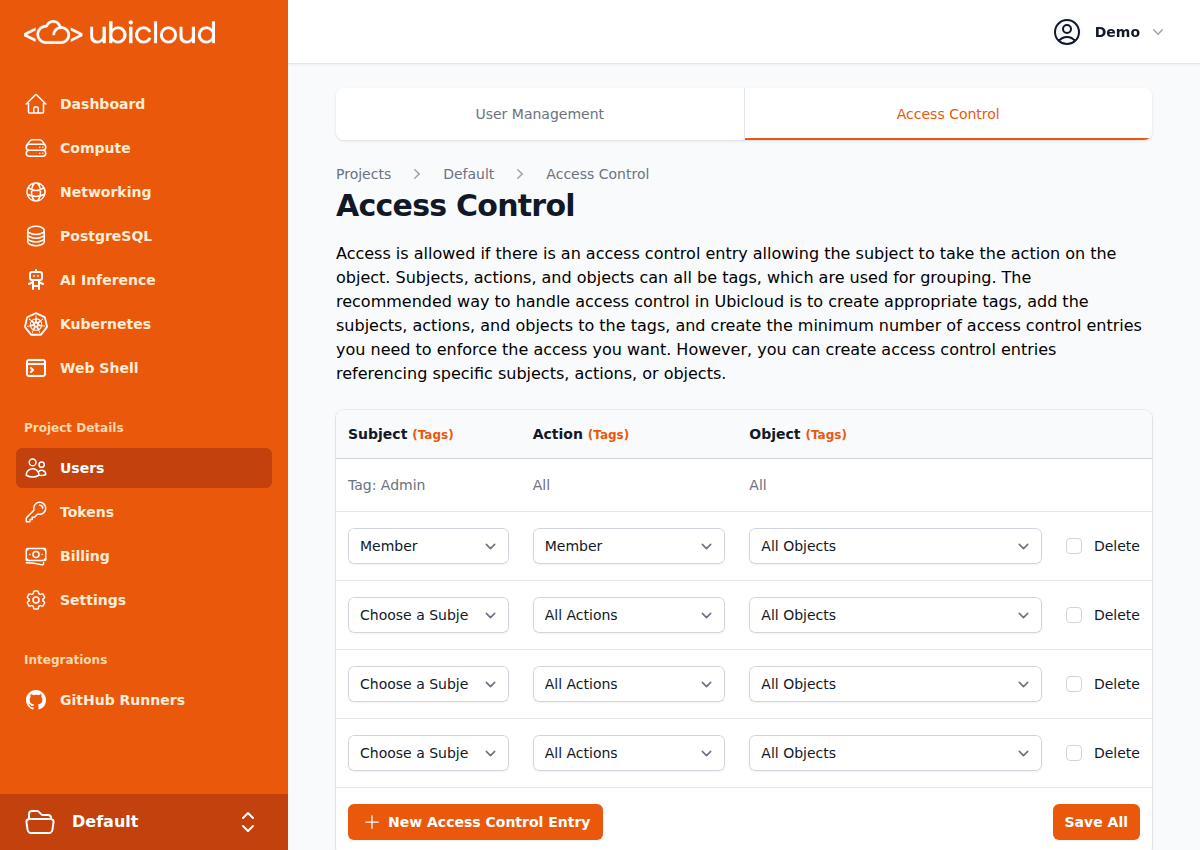1200x850 pixels.
Task: Open the Subject Tags link
Action: click(x=433, y=435)
